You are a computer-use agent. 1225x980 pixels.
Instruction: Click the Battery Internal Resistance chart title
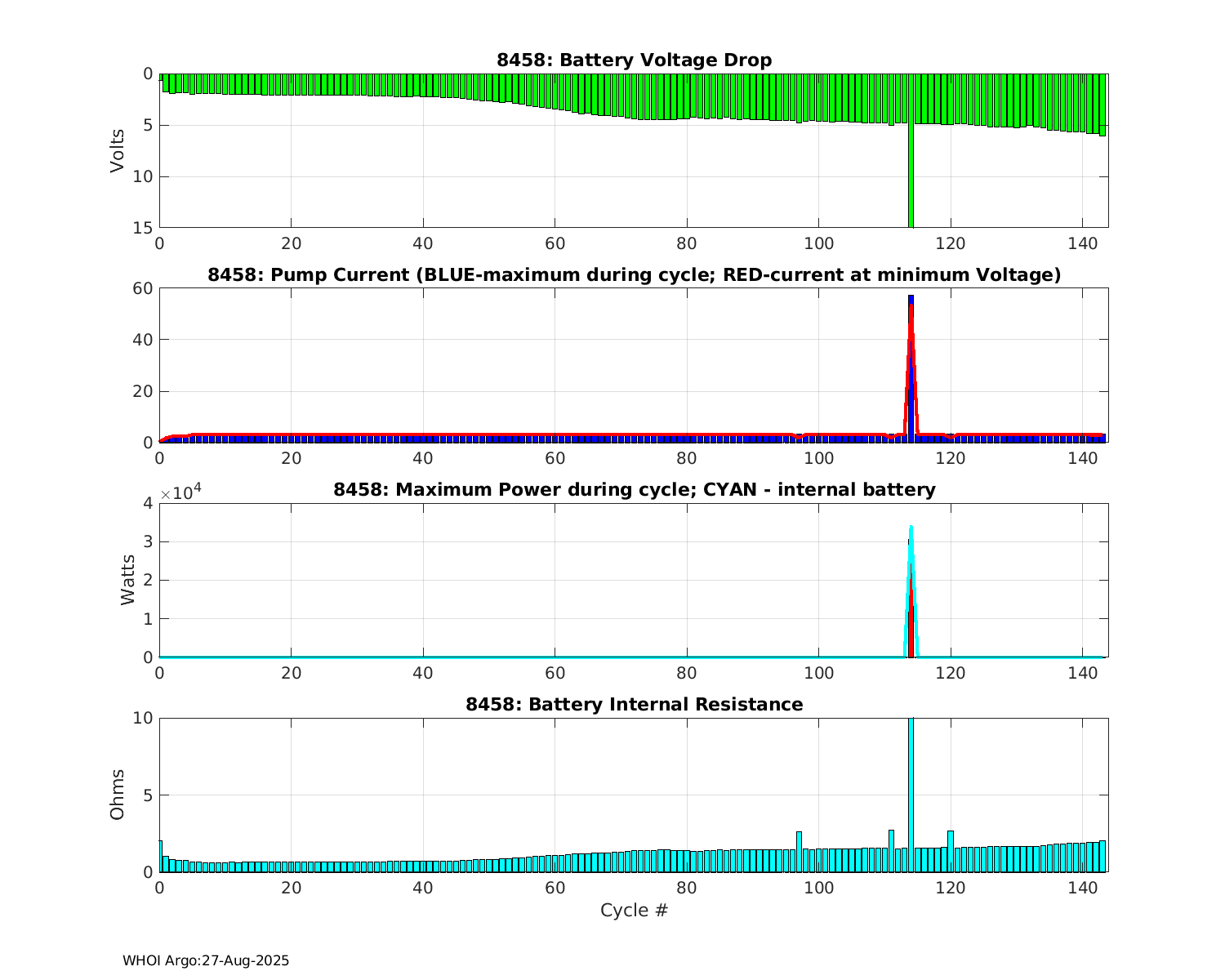click(634, 704)
